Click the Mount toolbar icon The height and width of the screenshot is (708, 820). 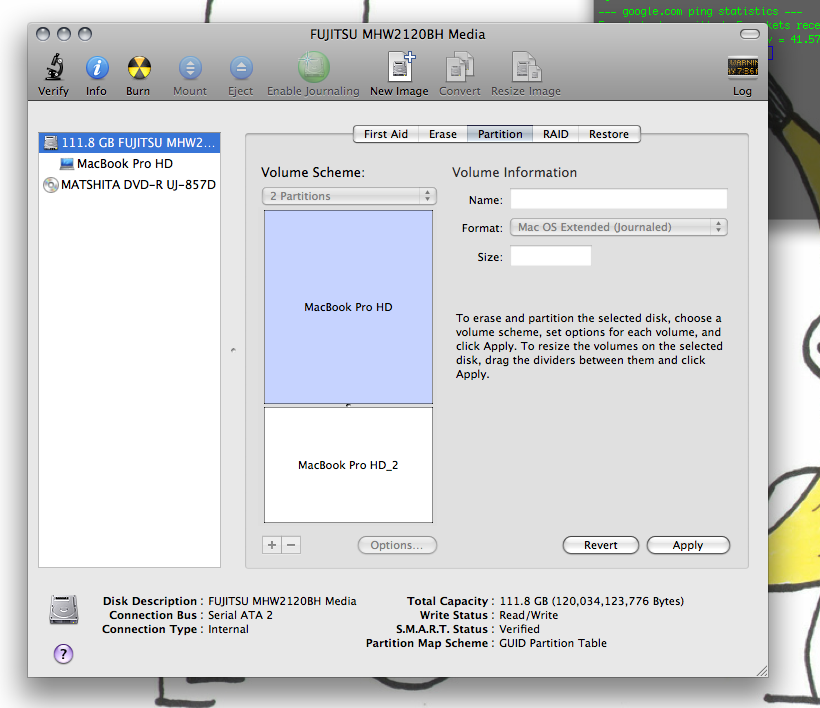190,67
